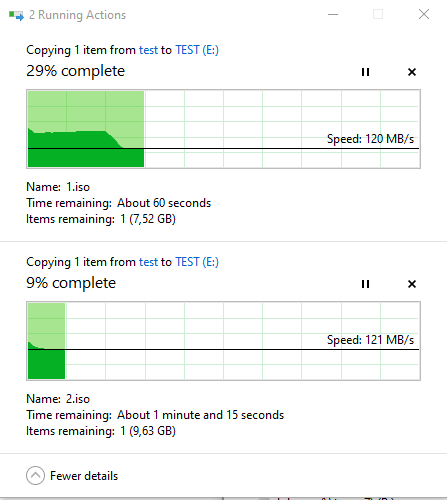This screenshot has width=447, height=500.
Task: Minimize the Running Actions window
Action: [x=333, y=15]
